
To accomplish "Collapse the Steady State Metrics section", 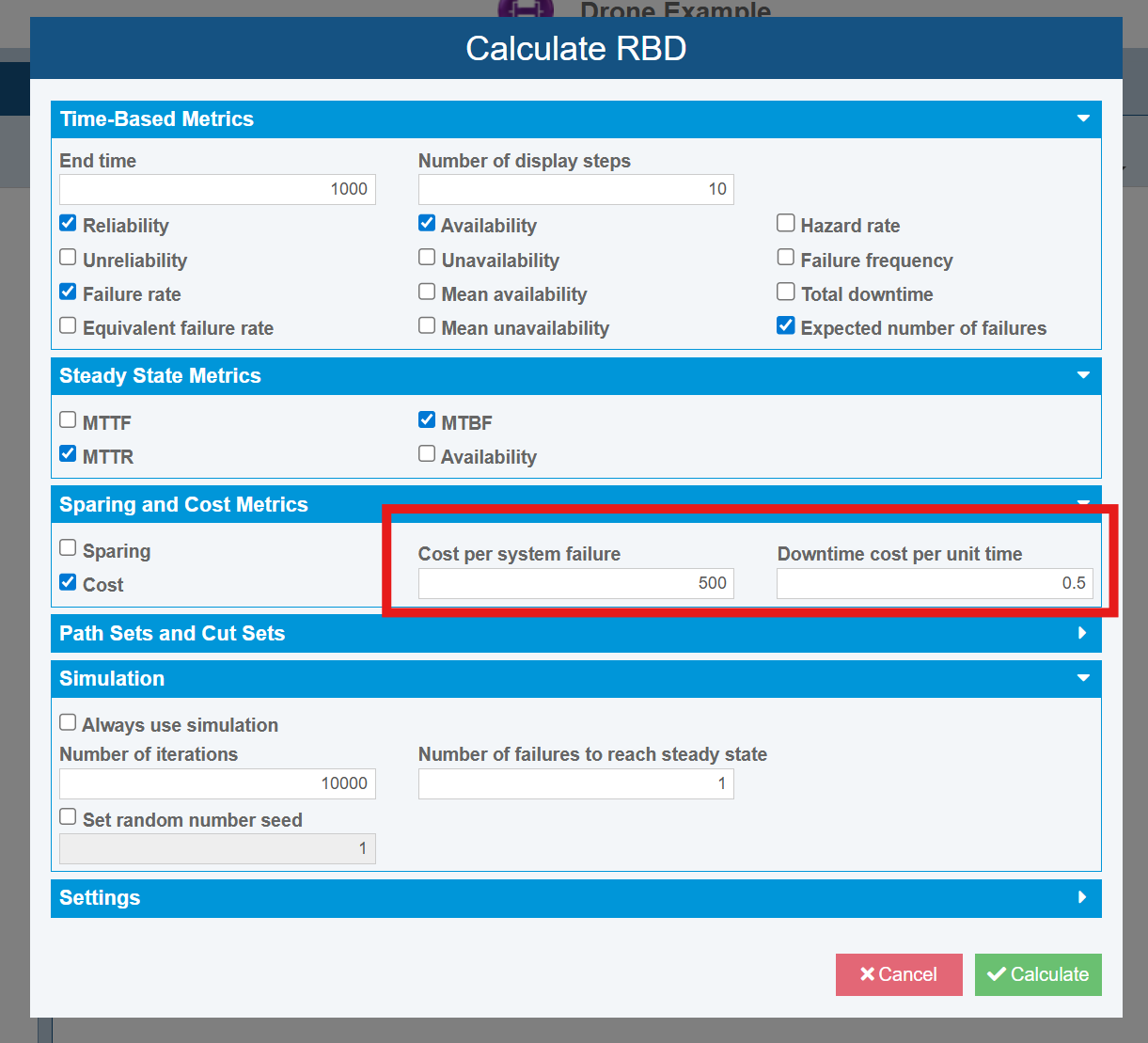I will [1083, 375].
